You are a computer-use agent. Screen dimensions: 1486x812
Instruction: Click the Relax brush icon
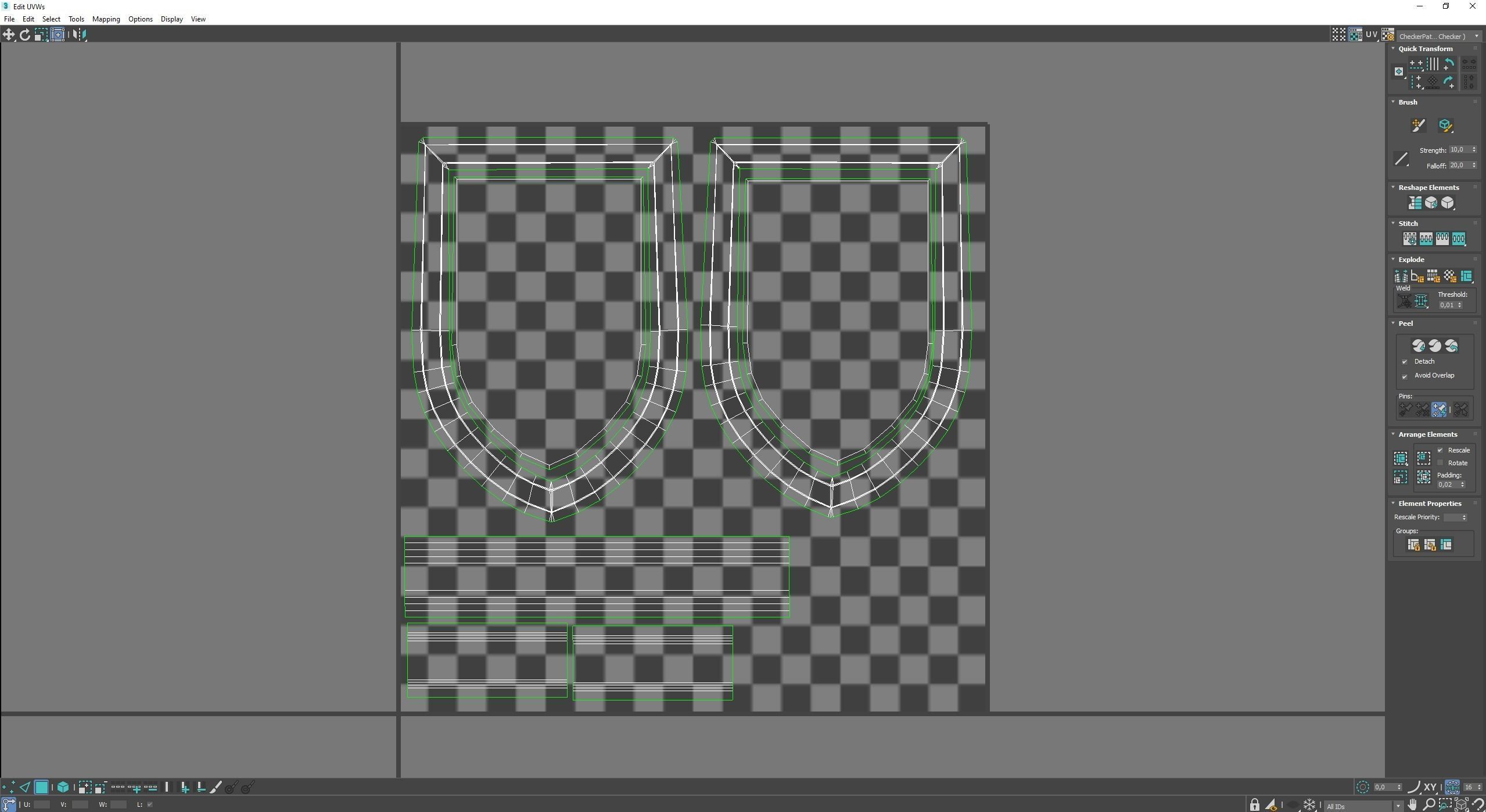click(x=1445, y=125)
